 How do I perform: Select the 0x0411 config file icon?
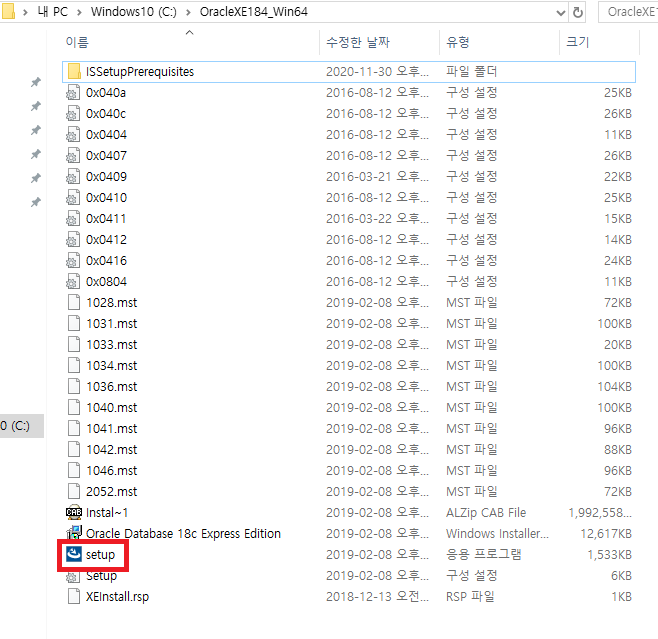click(x=73, y=218)
